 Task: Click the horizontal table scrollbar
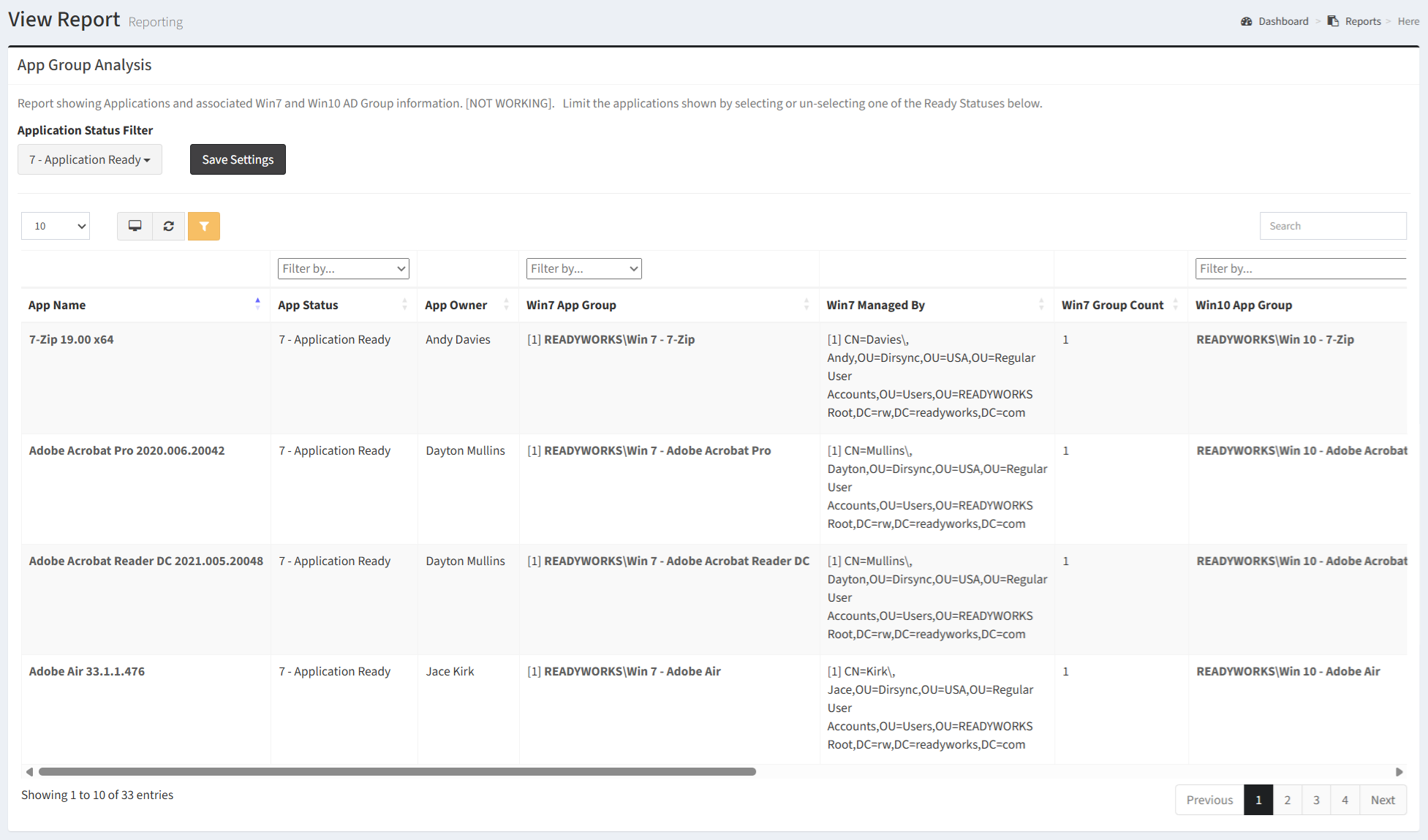click(x=397, y=771)
